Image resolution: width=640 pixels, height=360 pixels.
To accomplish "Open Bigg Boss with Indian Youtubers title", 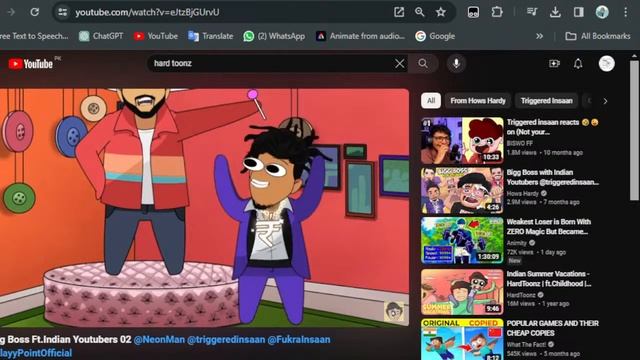I will [553, 177].
